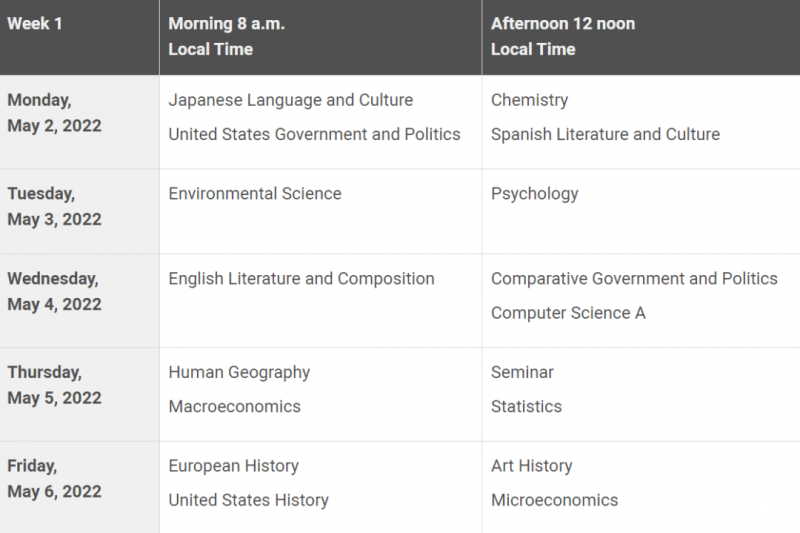
Task: Select the Chemistry exam entry
Action: 530,100
